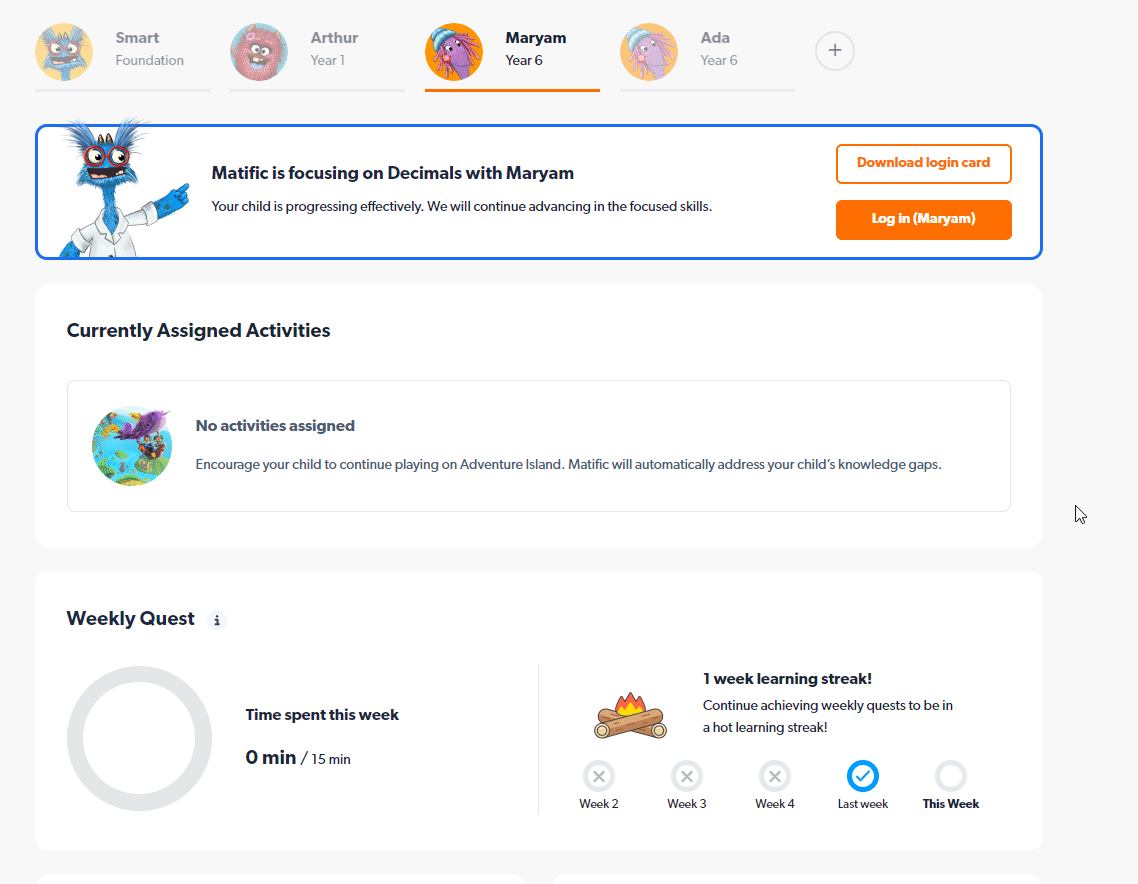Switch to the Ada Year 6 tab
The height and width of the screenshot is (884, 1138).
tap(708, 56)
